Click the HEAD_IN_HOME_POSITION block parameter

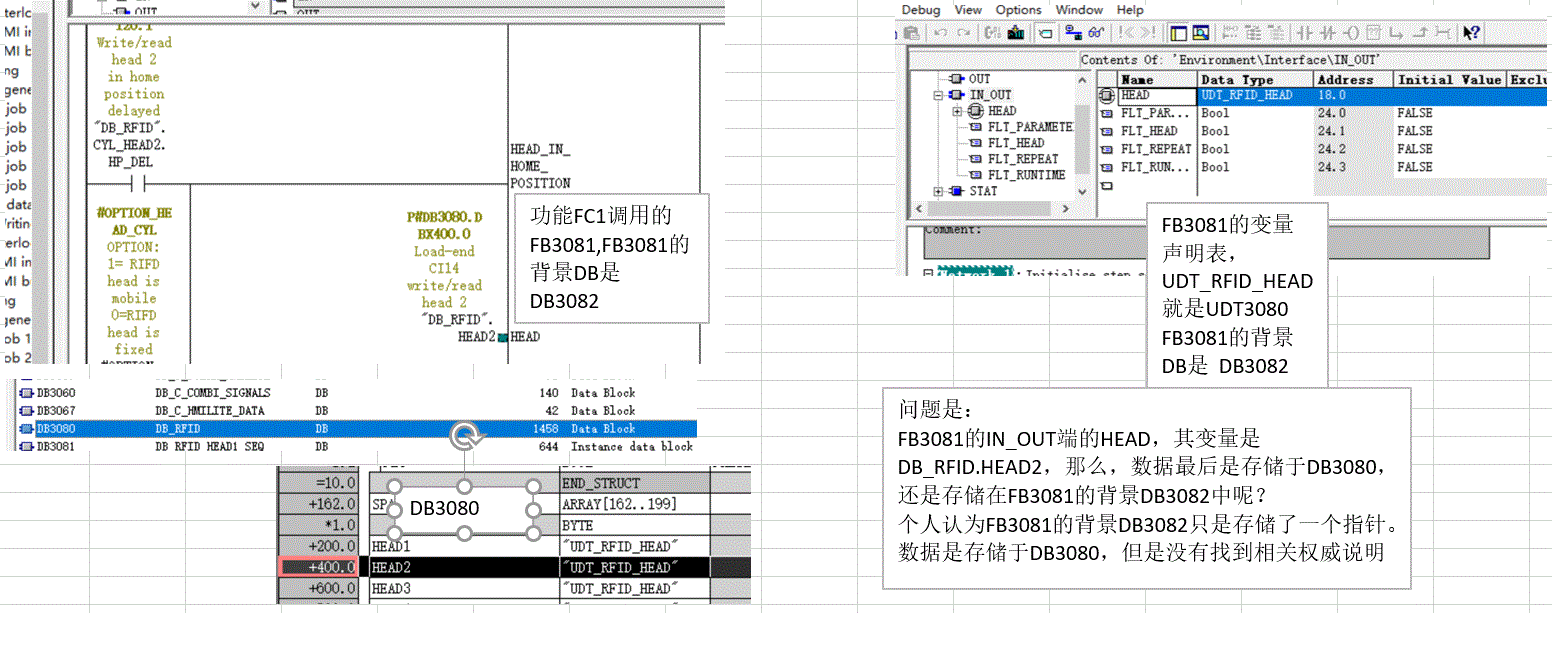pos(541,166)
